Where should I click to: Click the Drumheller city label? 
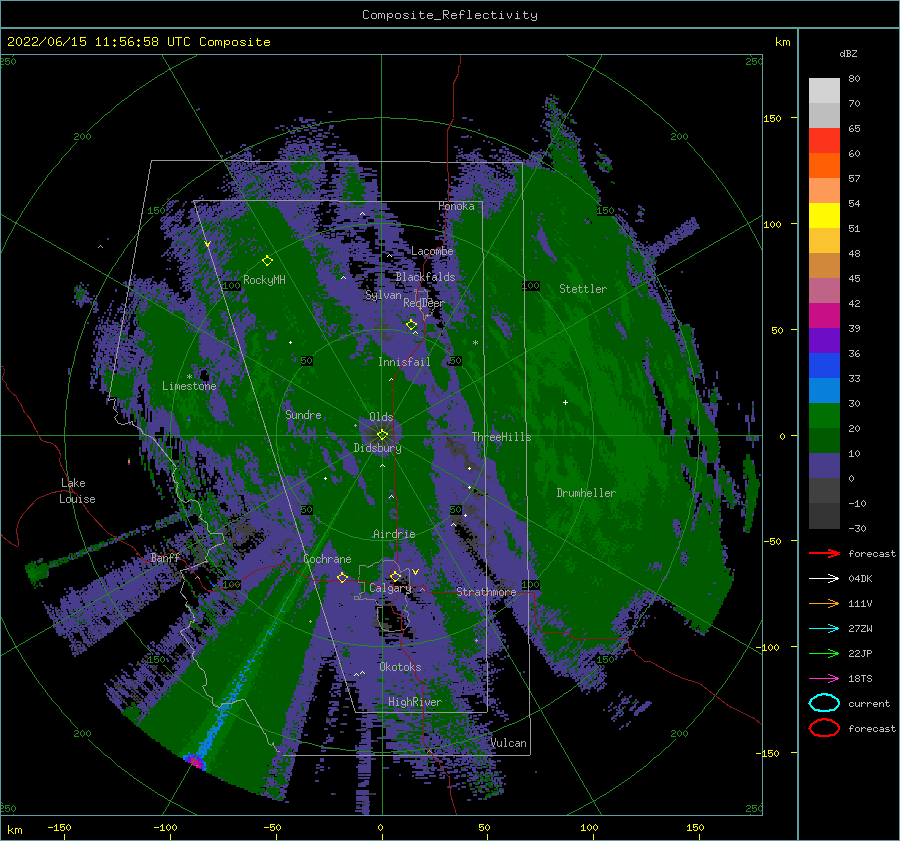[x=586, y=493]
